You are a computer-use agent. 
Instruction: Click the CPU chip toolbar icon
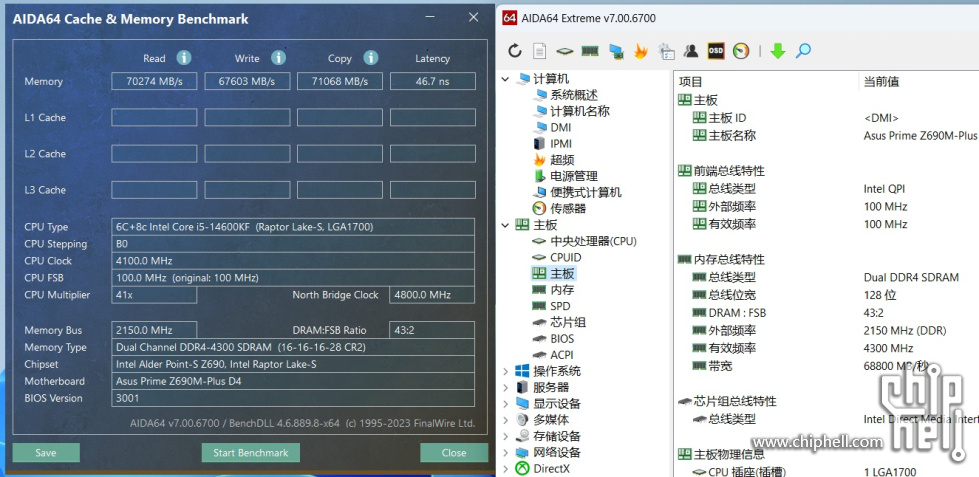coord(565,51)
